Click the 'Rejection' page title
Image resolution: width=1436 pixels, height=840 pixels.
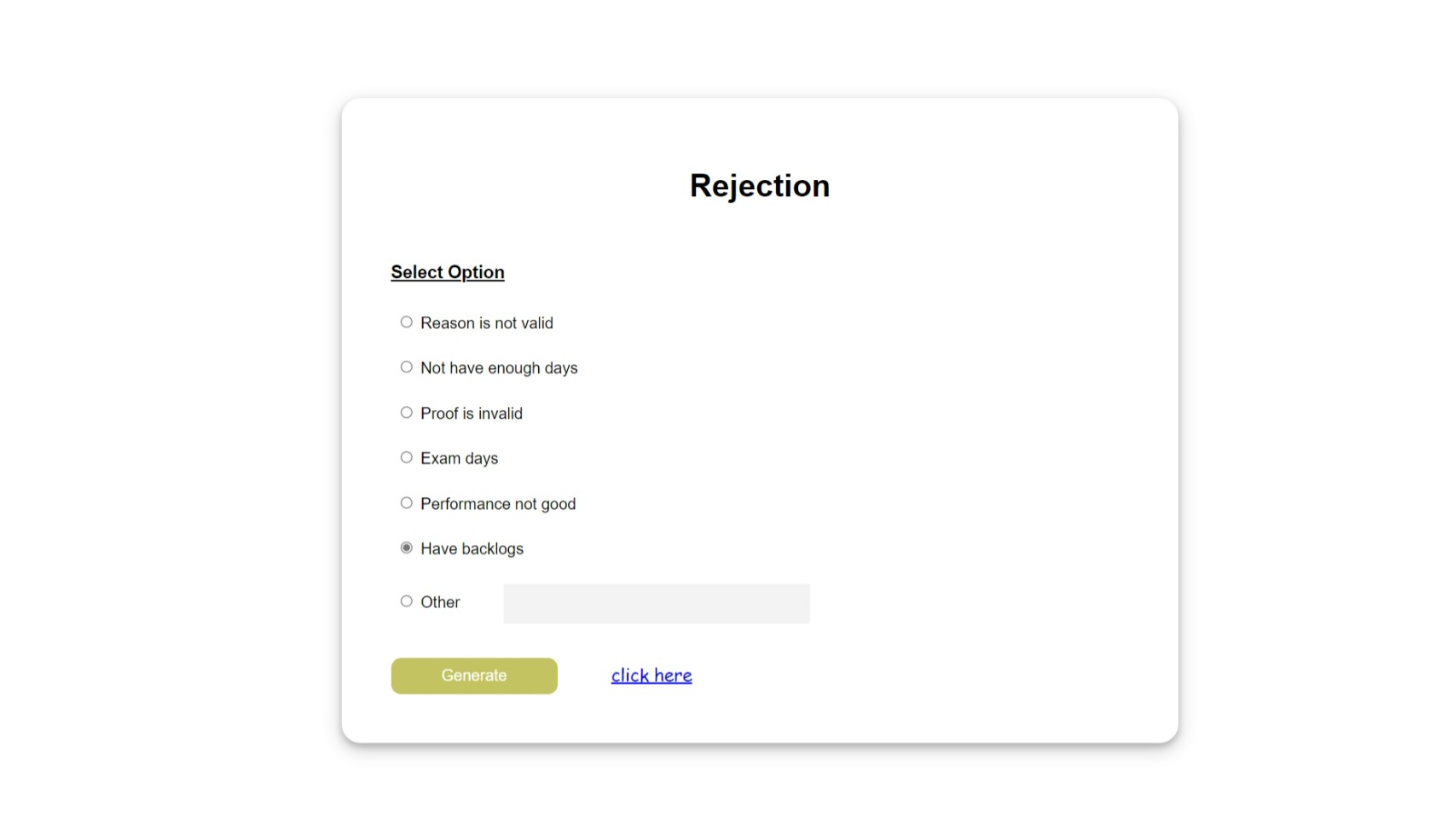(760, 185)
